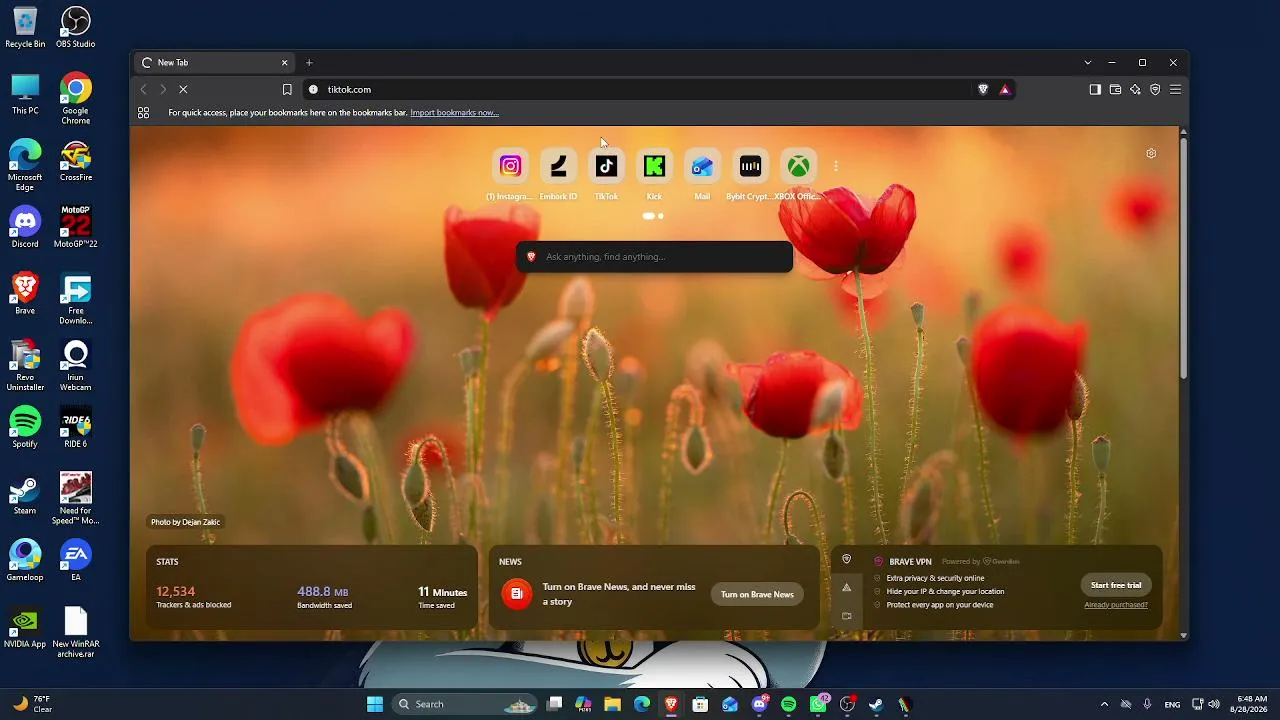The image size is (1280, 720).
Task: Click the Brave Rewards triangle icon
Action: 1005,89
